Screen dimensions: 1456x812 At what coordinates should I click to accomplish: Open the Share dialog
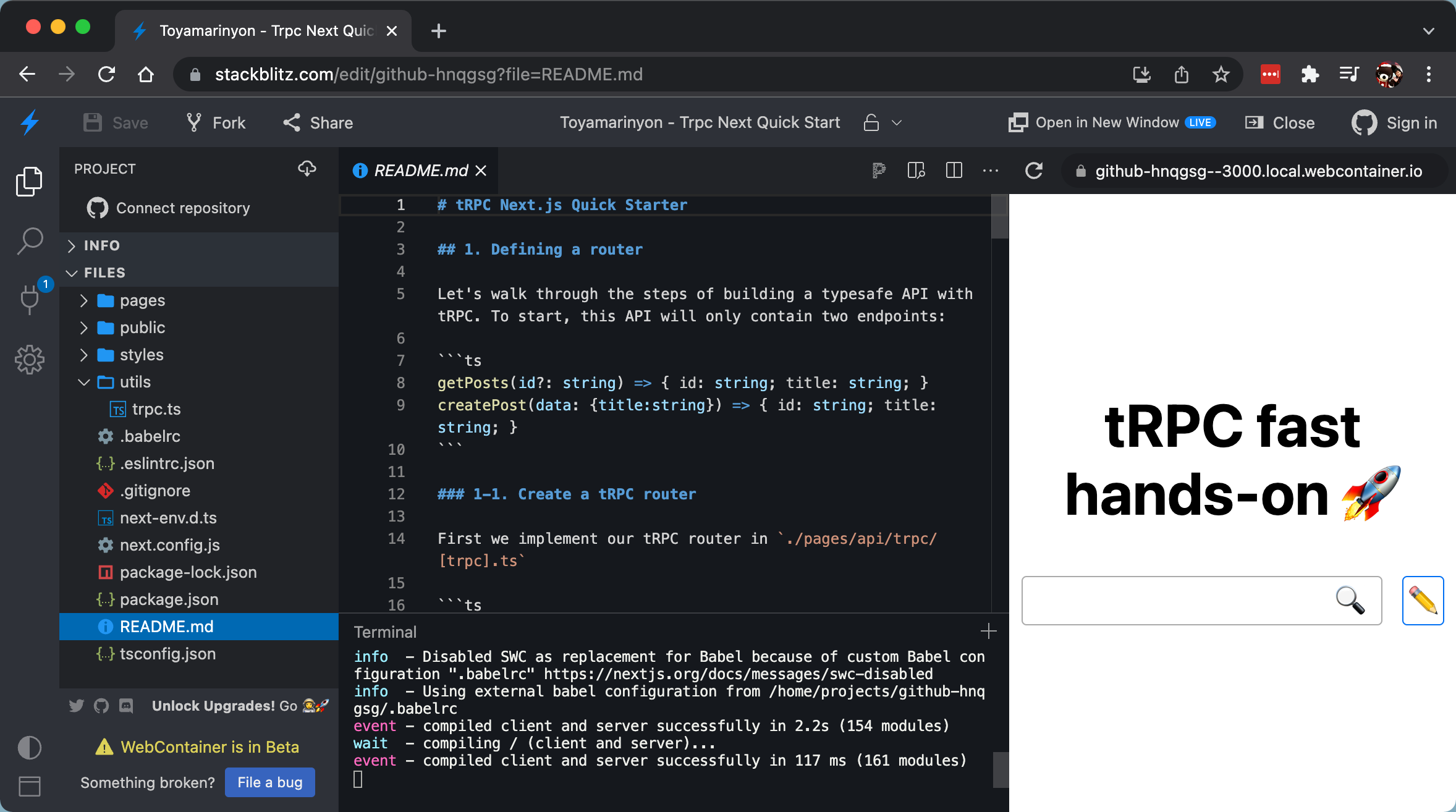317,122
